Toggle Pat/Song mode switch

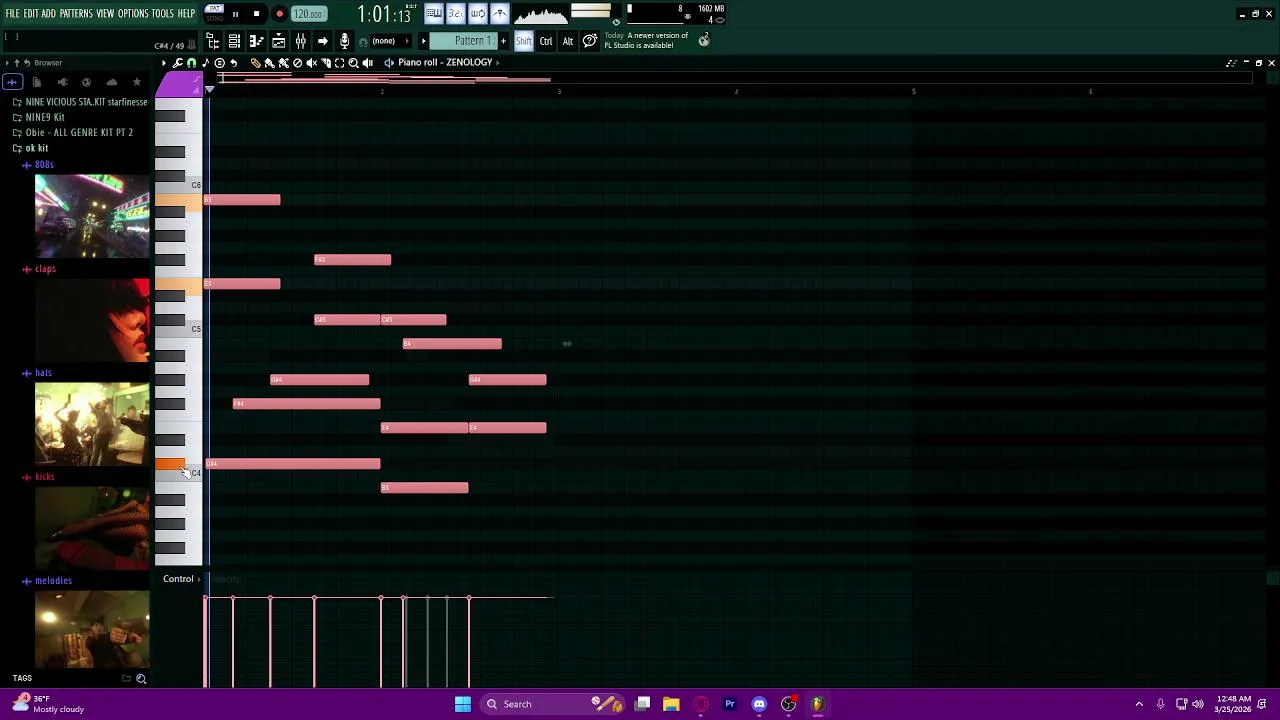point(215,13)
